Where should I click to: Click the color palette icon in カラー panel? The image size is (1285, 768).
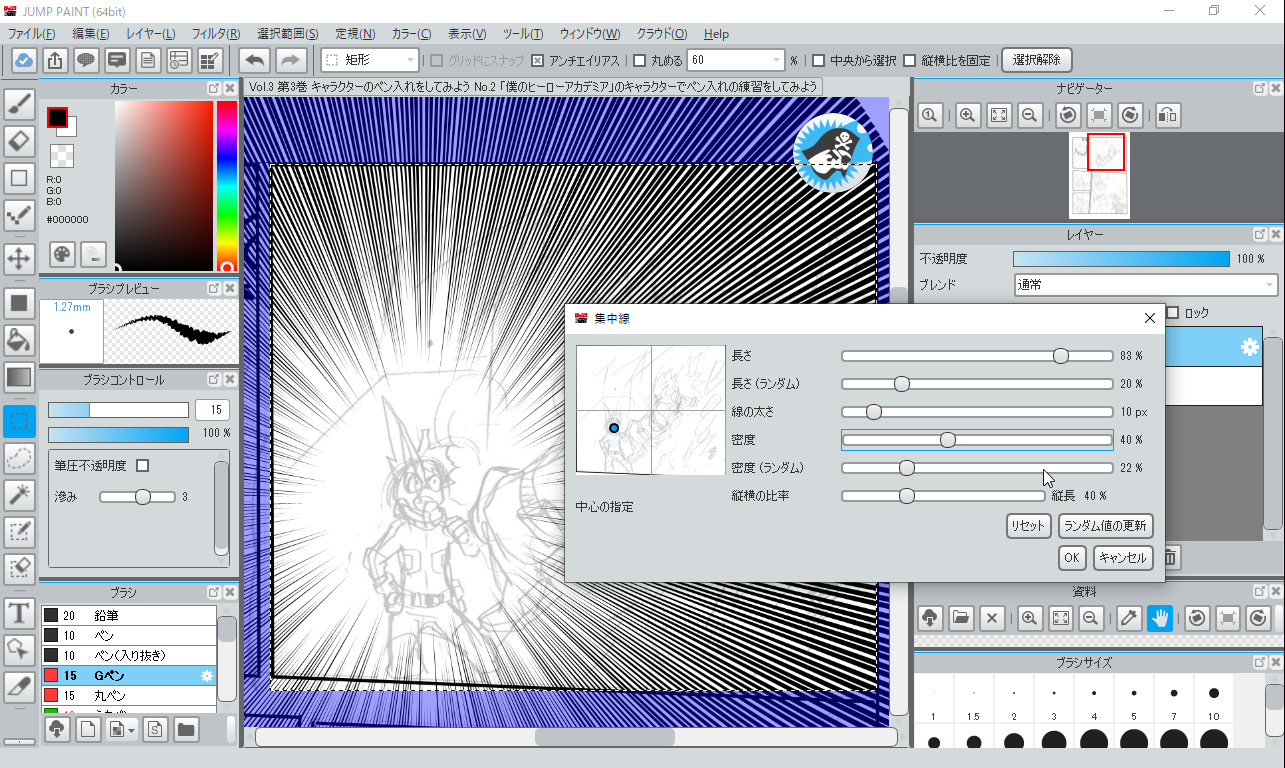point(62,254)
